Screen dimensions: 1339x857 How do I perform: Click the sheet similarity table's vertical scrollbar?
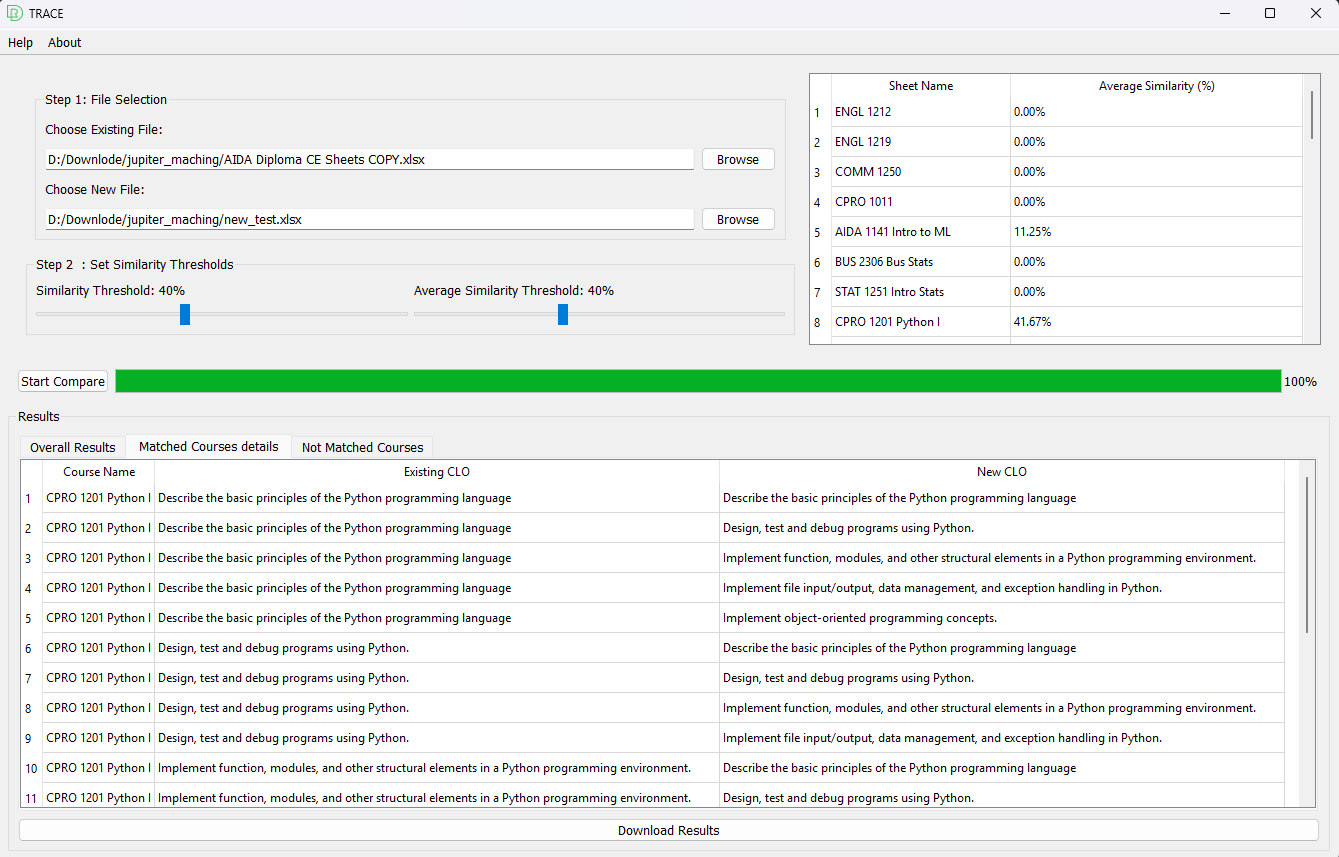(1312, 114)
